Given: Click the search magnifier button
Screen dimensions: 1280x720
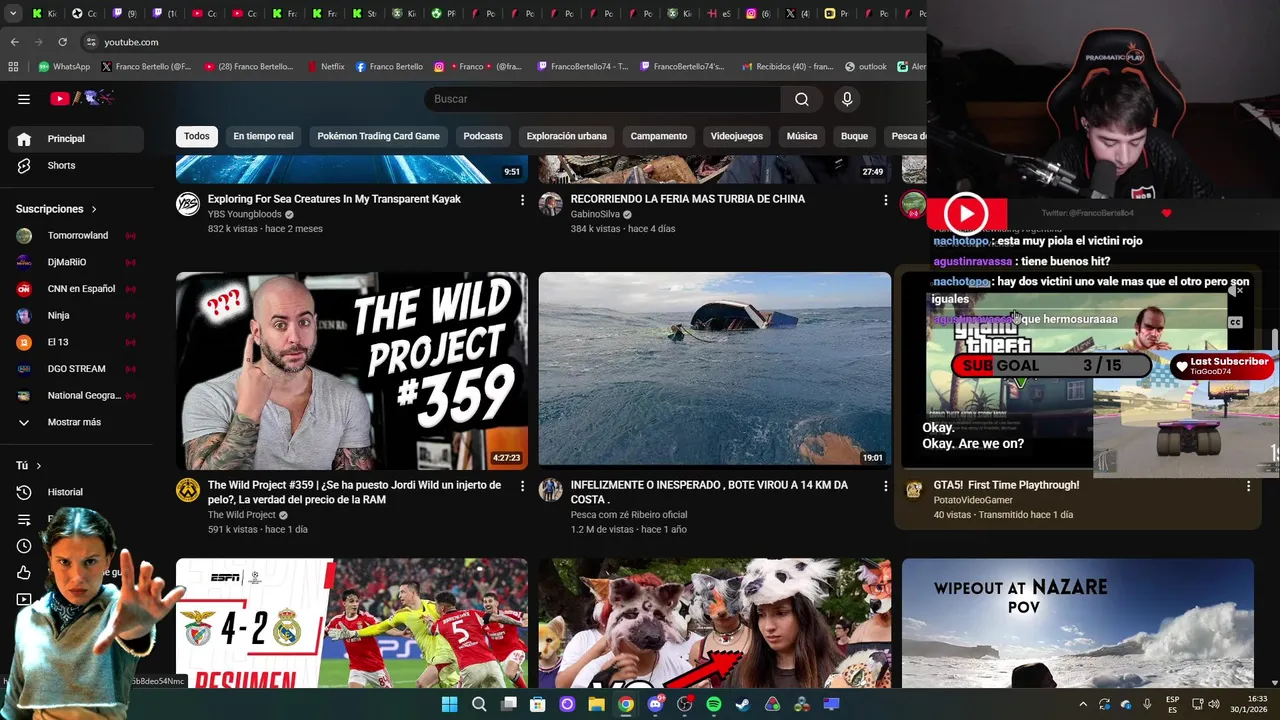Looking at the screenshot, I should (x=801, y=99).
